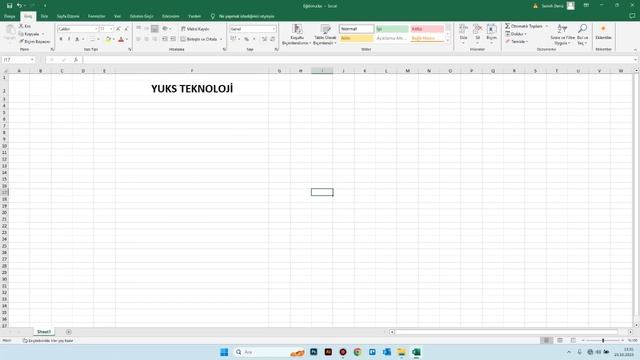Decrease the font size with smaller A
The height and width of the screenshot is (360, 640).
pyautogui.click(x=126, y=29)
